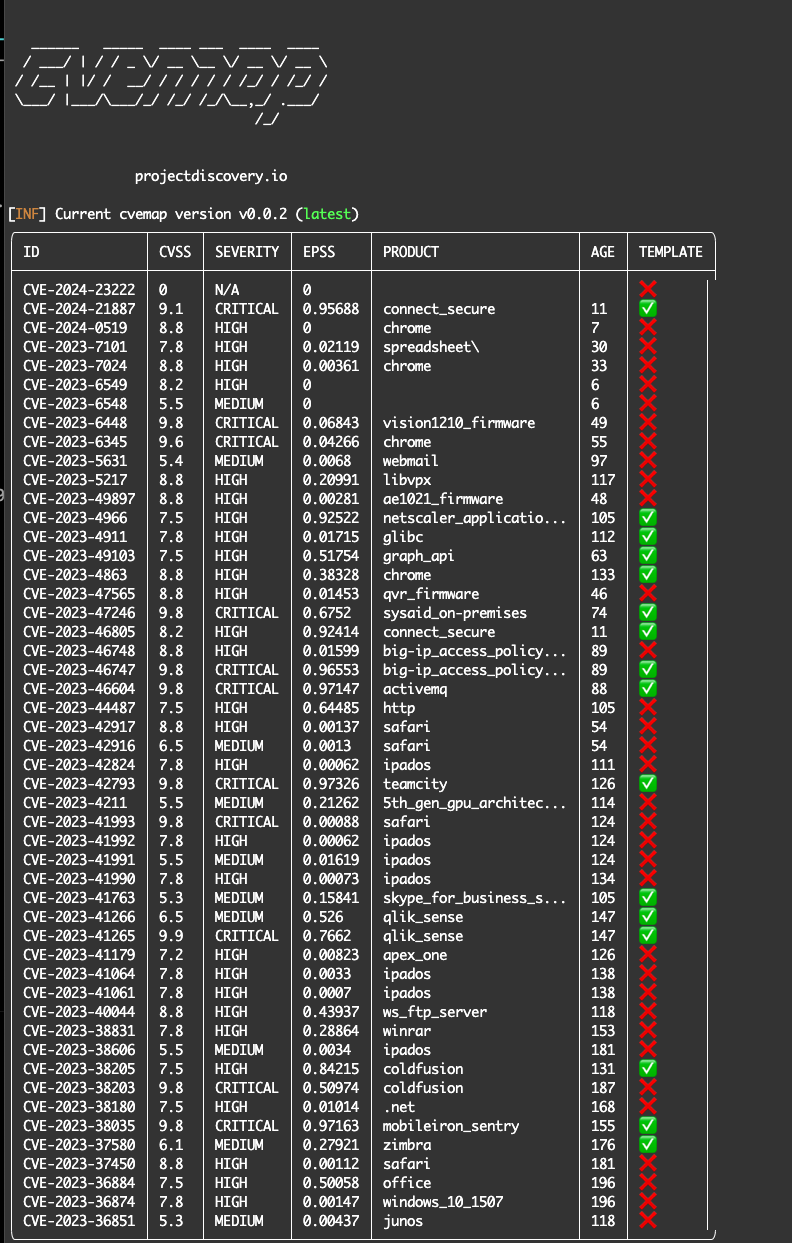Click the 'qvr_firmware' product cell
The image size is (792, 1243).
[431, 594]
